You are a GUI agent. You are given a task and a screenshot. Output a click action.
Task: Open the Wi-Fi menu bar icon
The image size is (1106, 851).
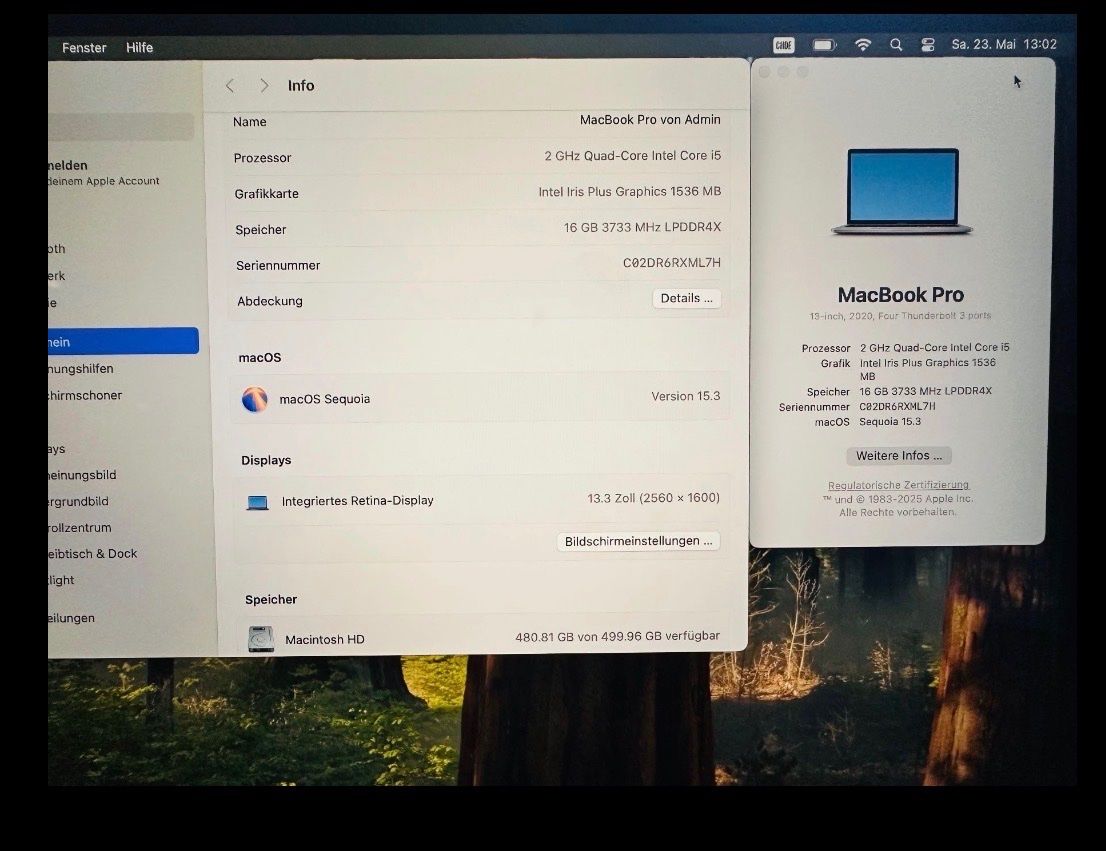(x=863, y=44)
